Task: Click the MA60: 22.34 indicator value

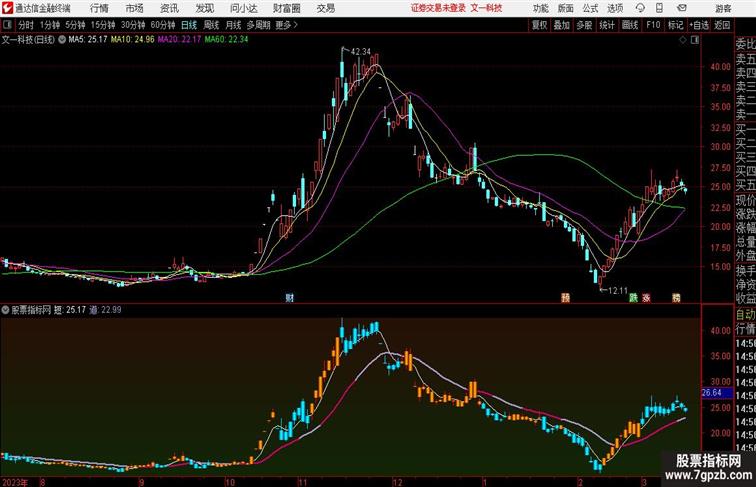Action: click(x=226, y=40)
